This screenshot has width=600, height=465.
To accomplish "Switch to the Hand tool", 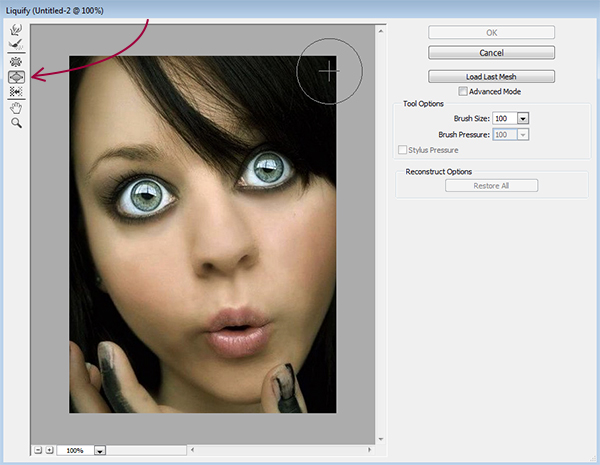I will 16,108.
